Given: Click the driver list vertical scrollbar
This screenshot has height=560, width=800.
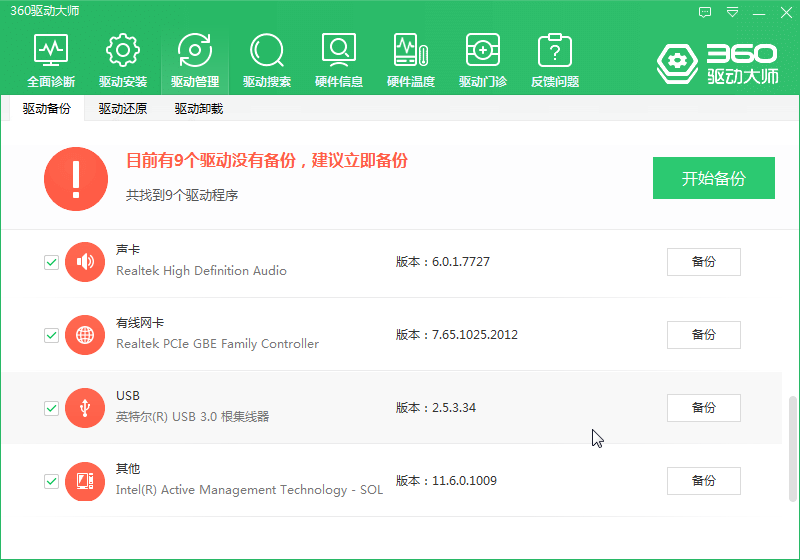Looking at the screenshot, I should click(794, 440).
